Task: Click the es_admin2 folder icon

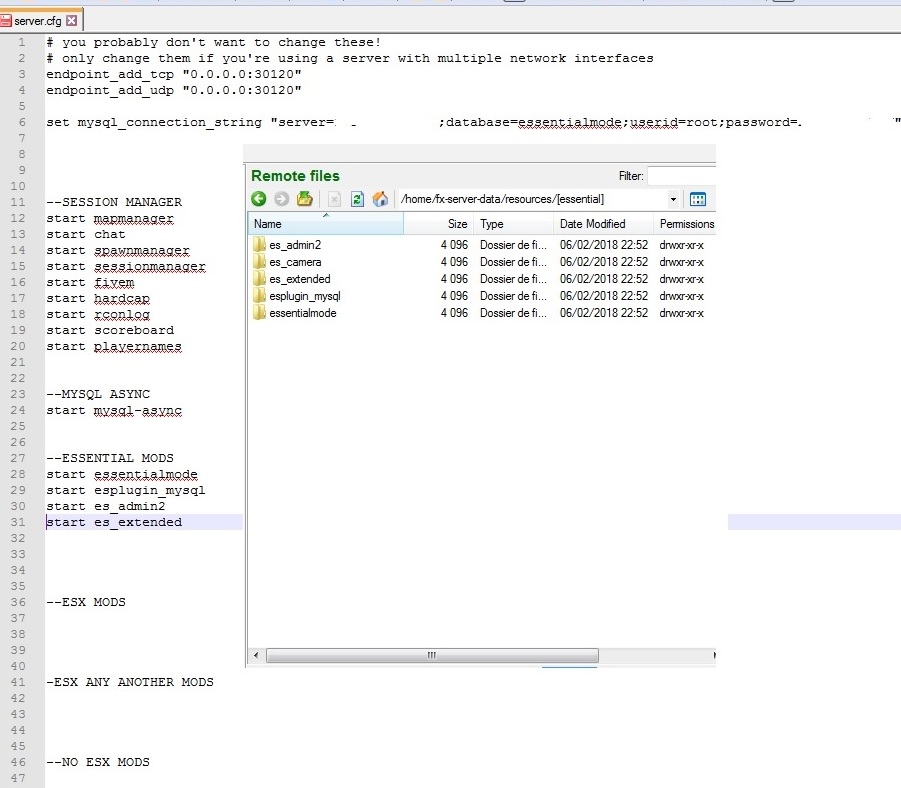Action: pos(259,245)
